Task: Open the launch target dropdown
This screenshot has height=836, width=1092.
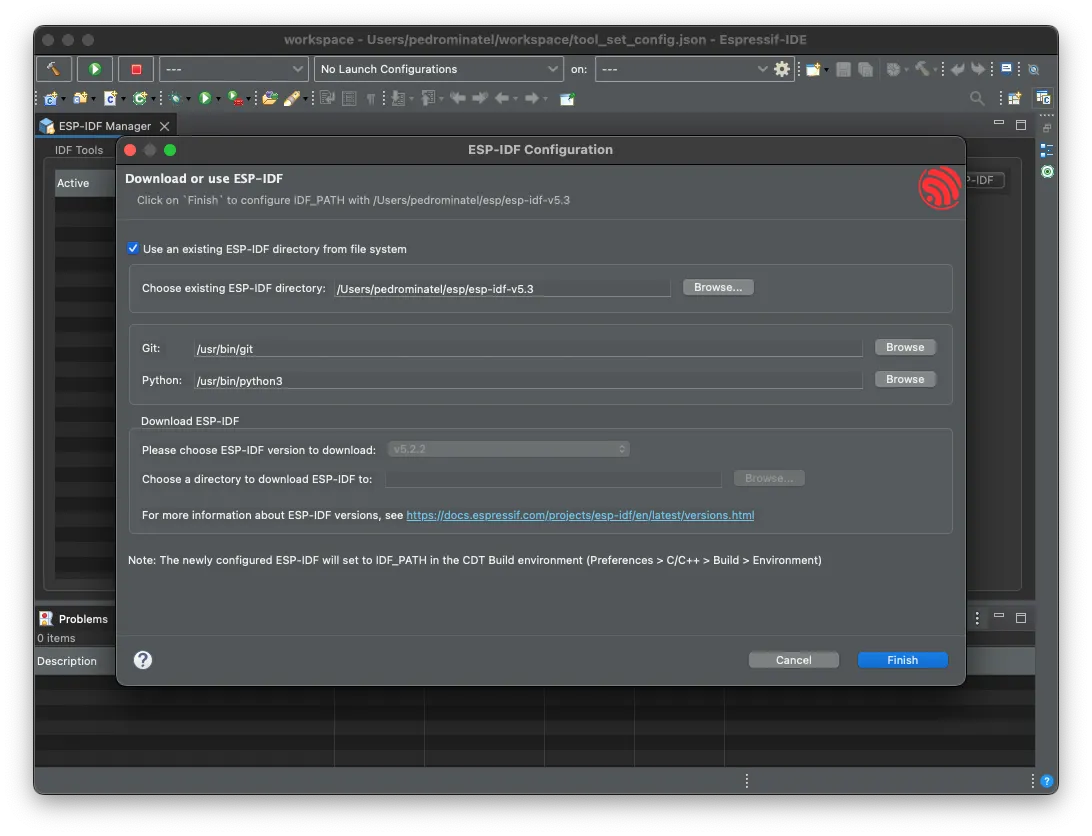Action: tap(684, 69)
